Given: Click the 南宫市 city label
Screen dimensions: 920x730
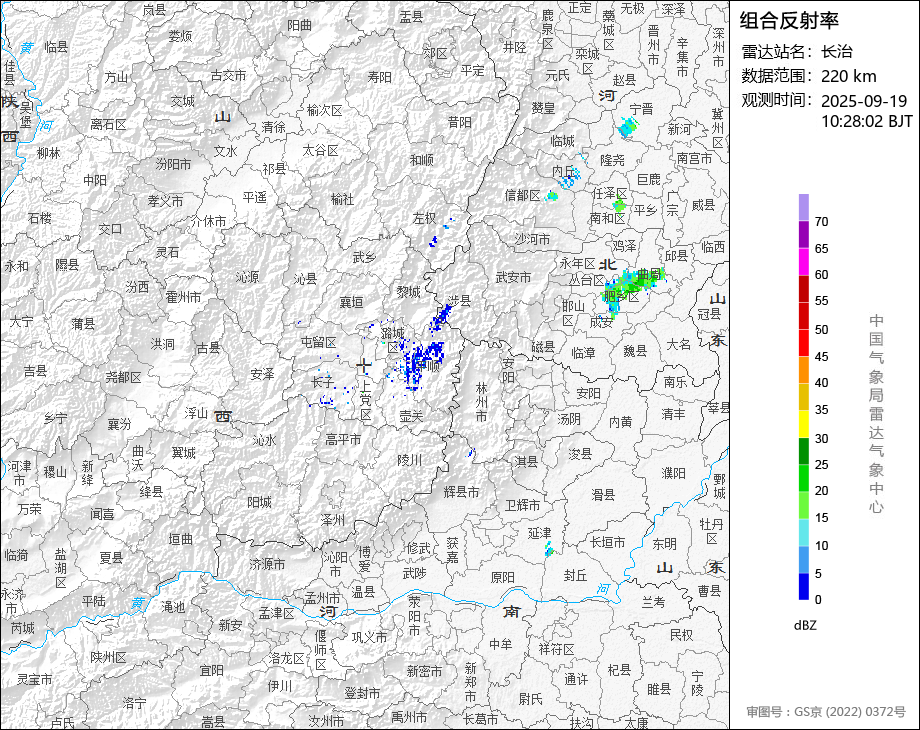Looking at the screenshot, I should tap(694, 158).
